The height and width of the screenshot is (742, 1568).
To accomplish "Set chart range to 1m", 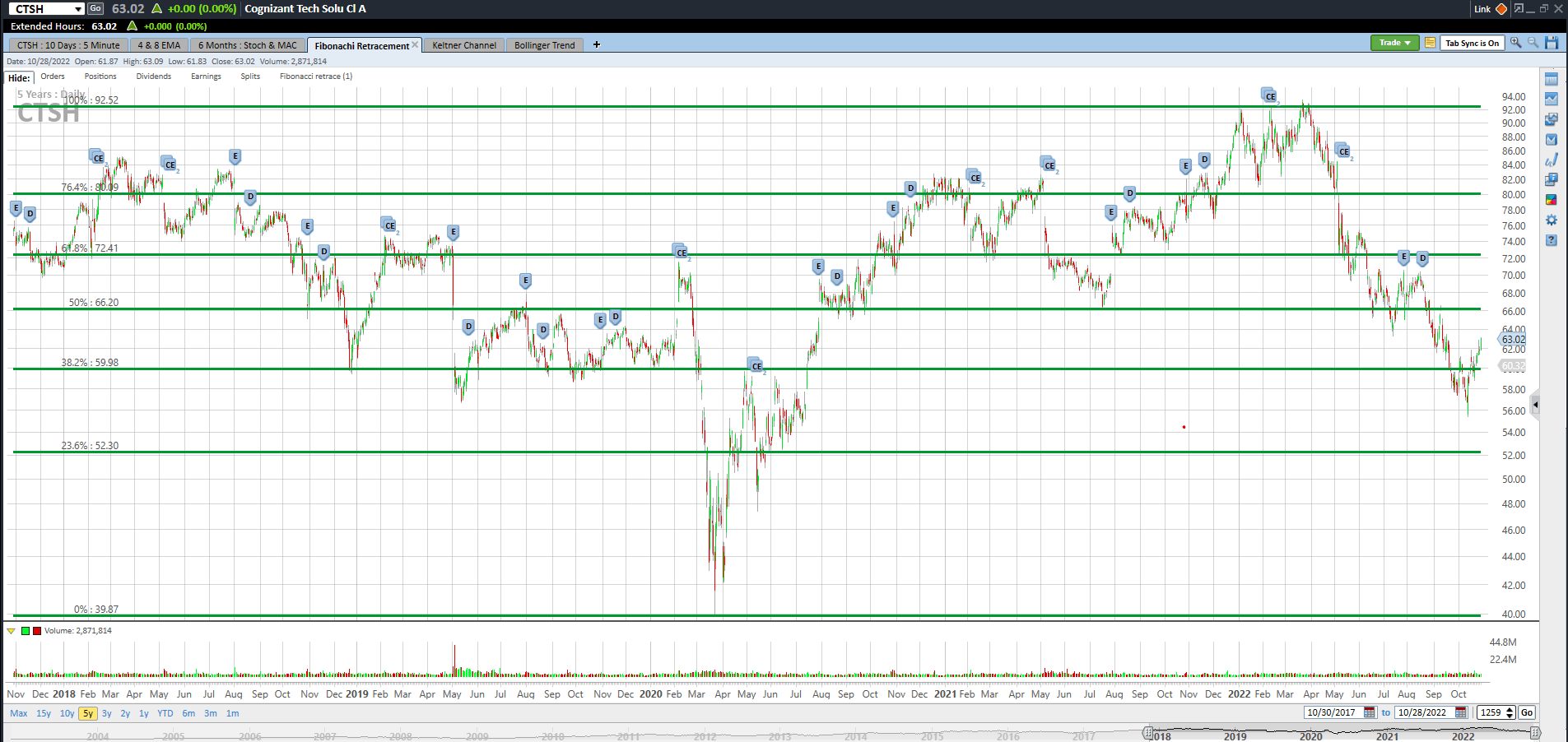I will (233, 713).
